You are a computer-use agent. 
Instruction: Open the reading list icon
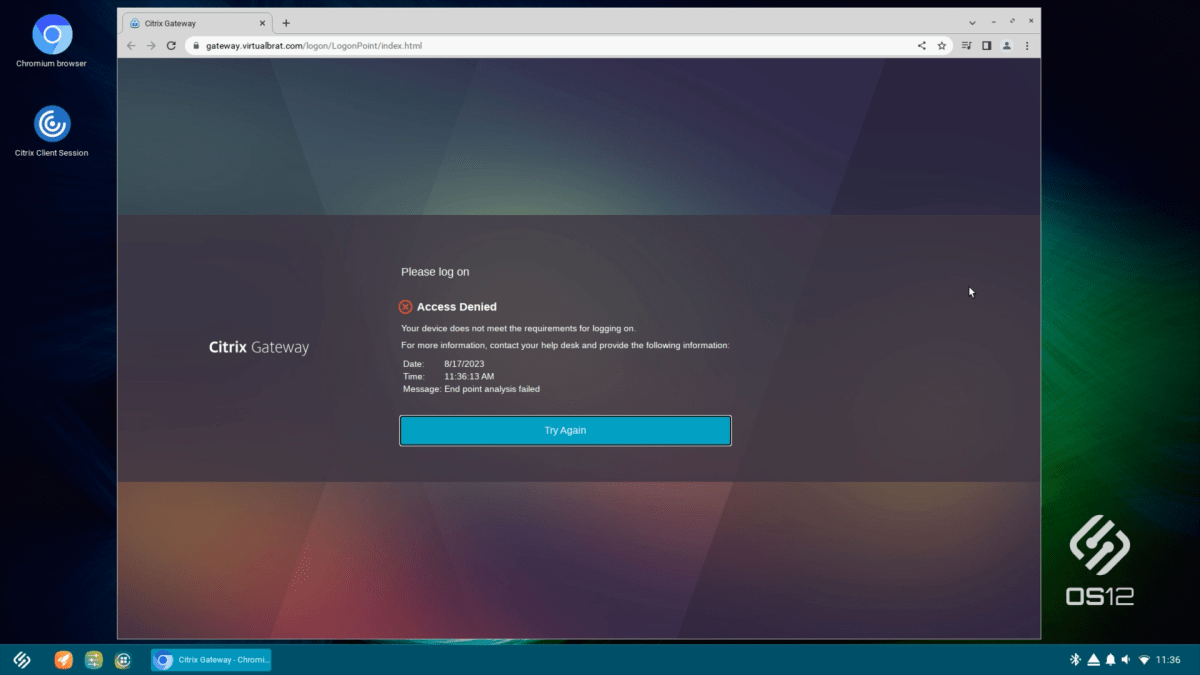click(966, 45)
